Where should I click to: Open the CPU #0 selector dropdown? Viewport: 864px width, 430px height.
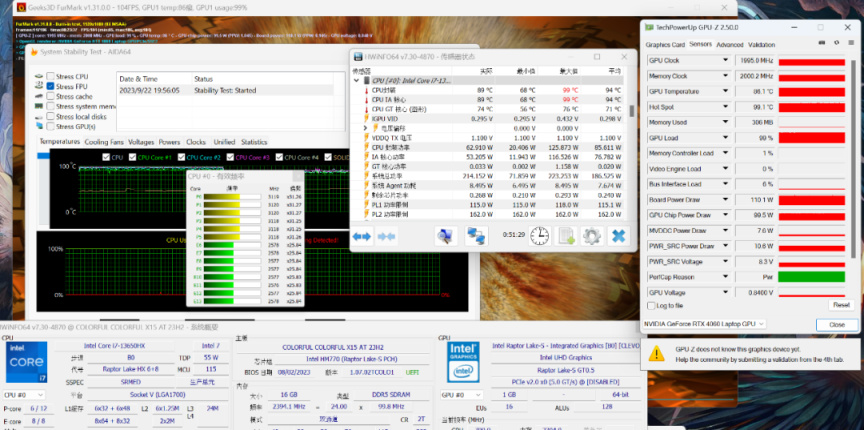tap(24, 395)
